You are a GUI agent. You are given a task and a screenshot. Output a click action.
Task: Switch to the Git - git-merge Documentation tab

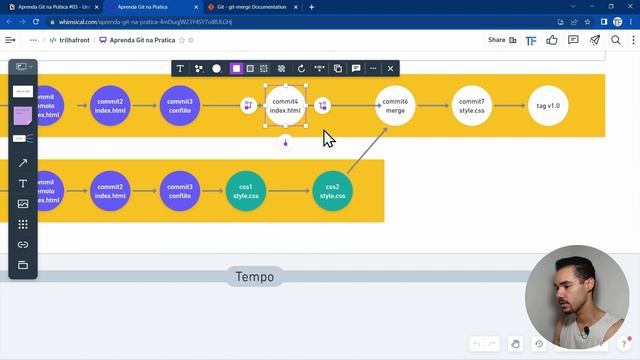pos(251,7)
